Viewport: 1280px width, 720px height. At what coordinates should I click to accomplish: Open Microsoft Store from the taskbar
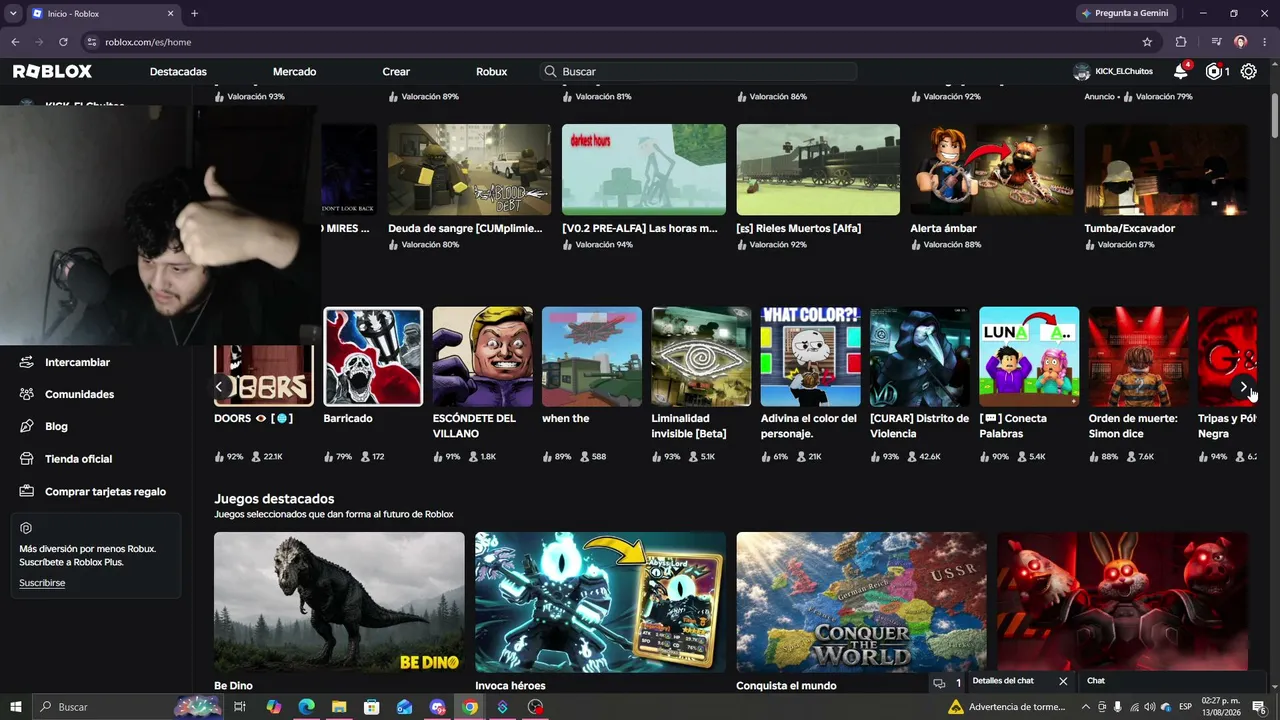coord(372,707)
